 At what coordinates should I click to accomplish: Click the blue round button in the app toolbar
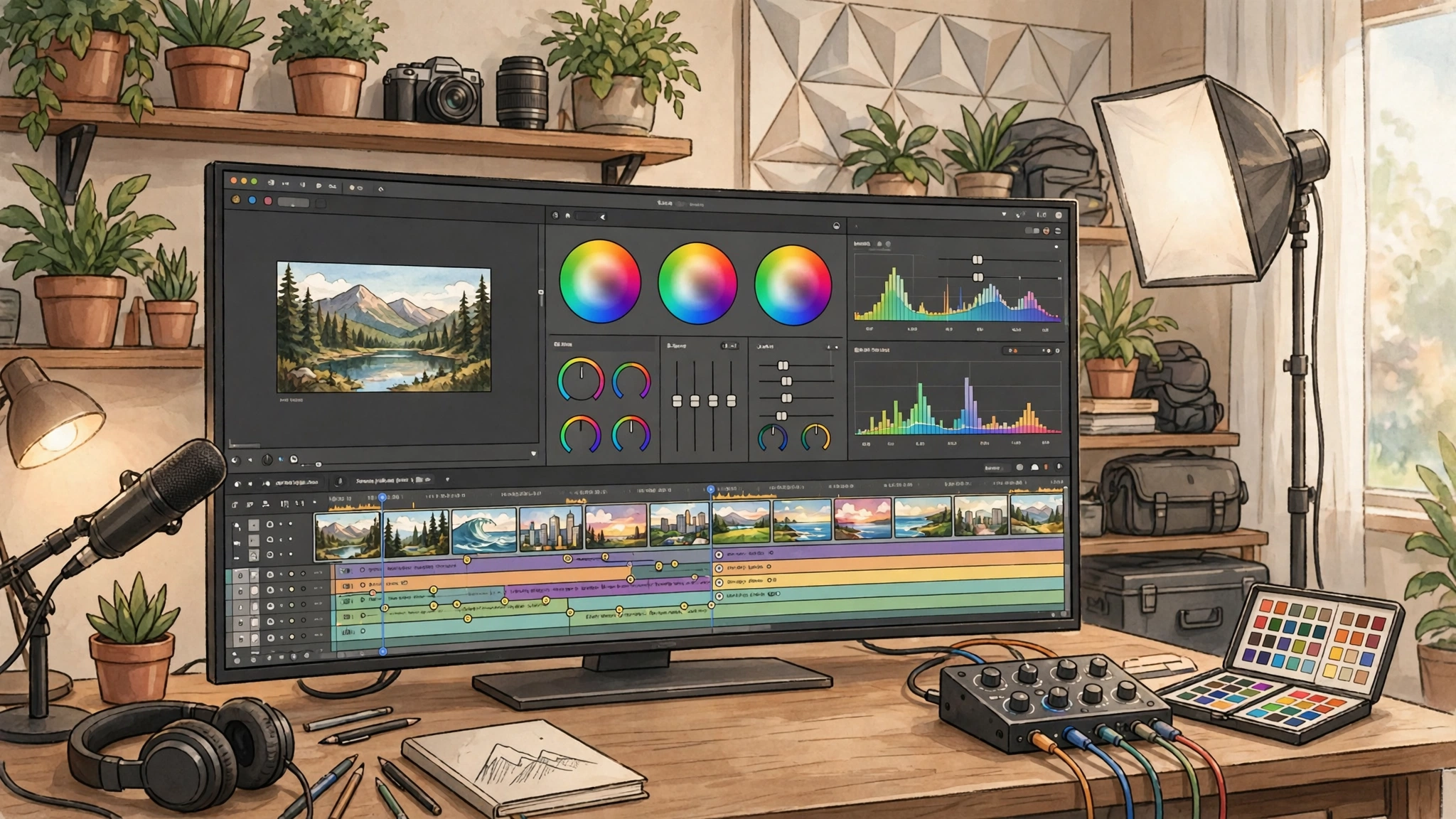coord(252,200)
